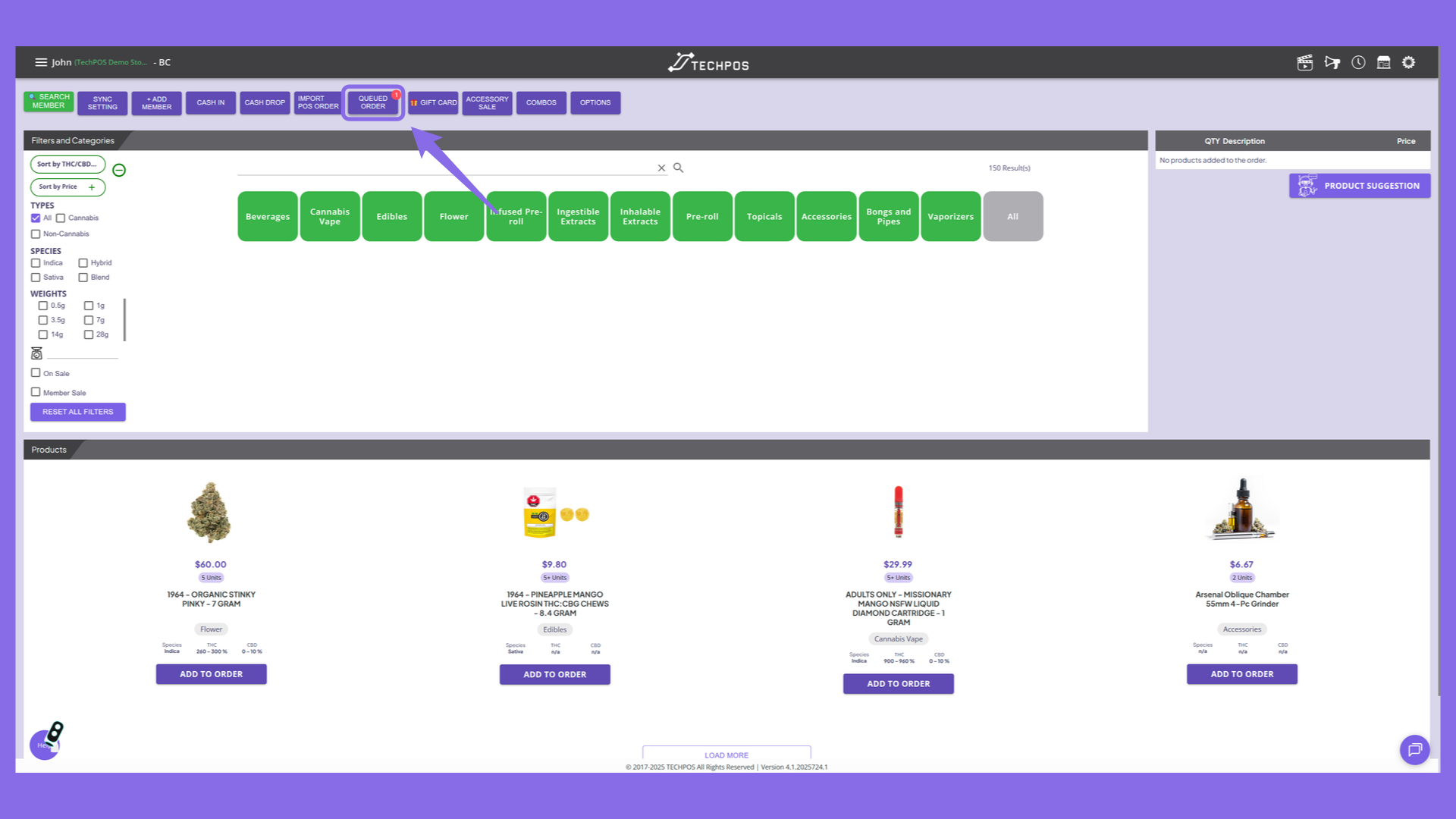Open the chat bubble widget
Image resolution: width=1456 pixels, height=819 pixels.
tap(1414, 750)
